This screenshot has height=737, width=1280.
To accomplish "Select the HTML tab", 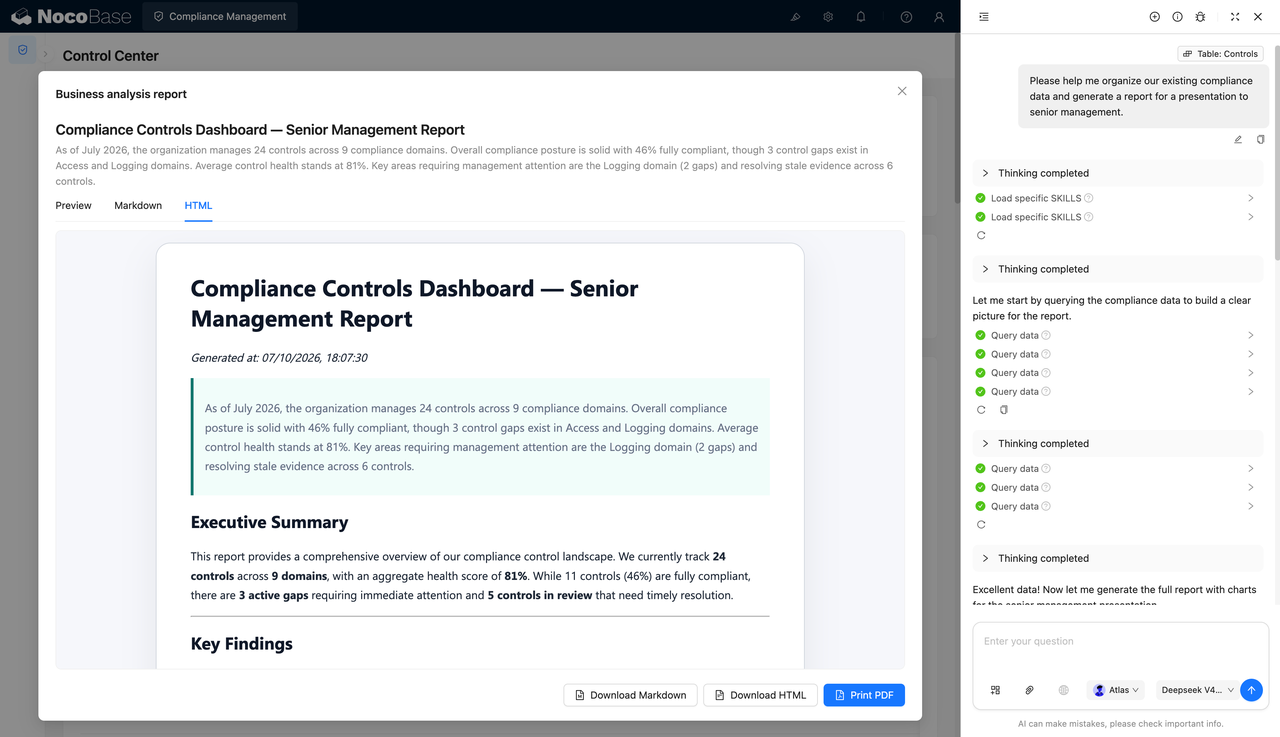I will point(198,205).
